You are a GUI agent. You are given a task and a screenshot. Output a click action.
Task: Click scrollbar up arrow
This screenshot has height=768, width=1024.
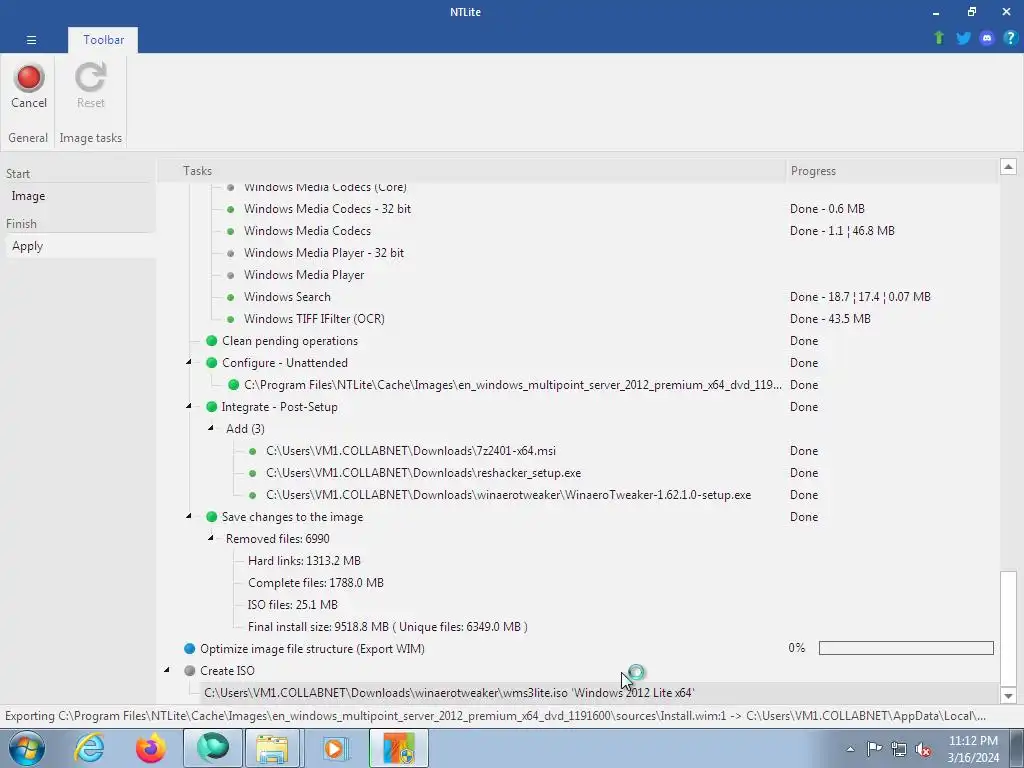[x=1008, y=167]
